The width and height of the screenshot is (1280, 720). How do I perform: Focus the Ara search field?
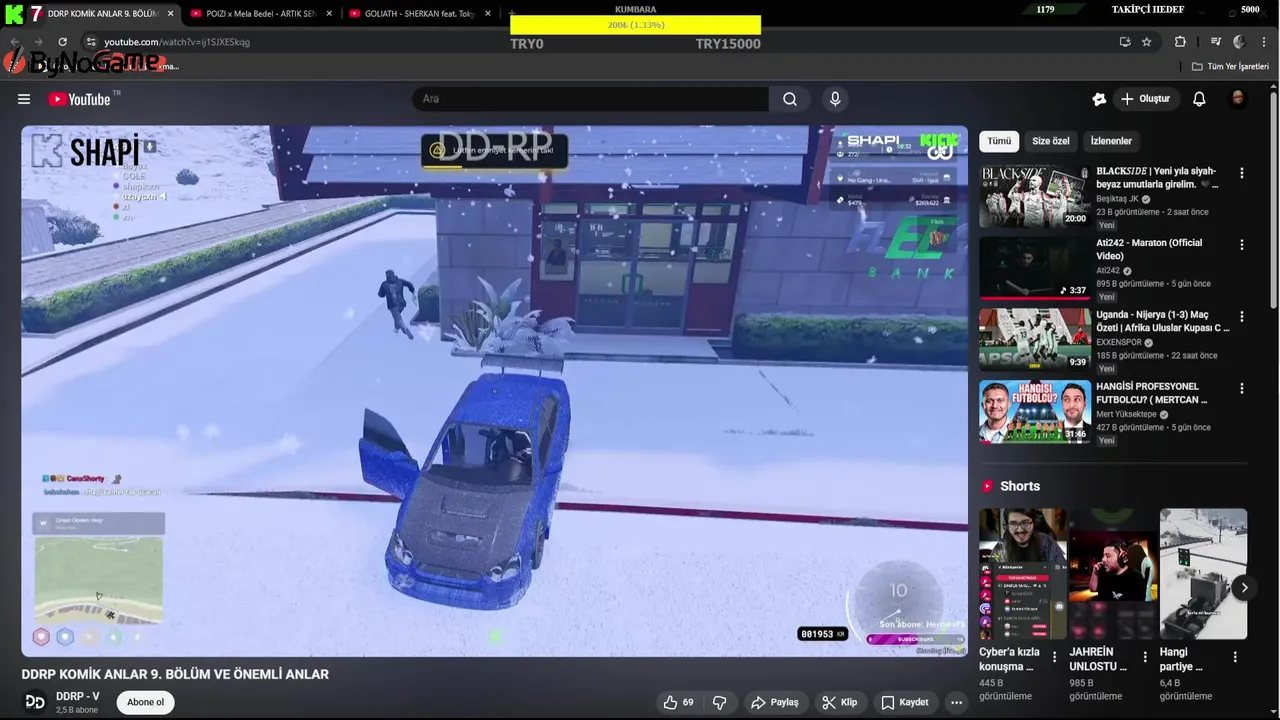click(x=590, y=99)
